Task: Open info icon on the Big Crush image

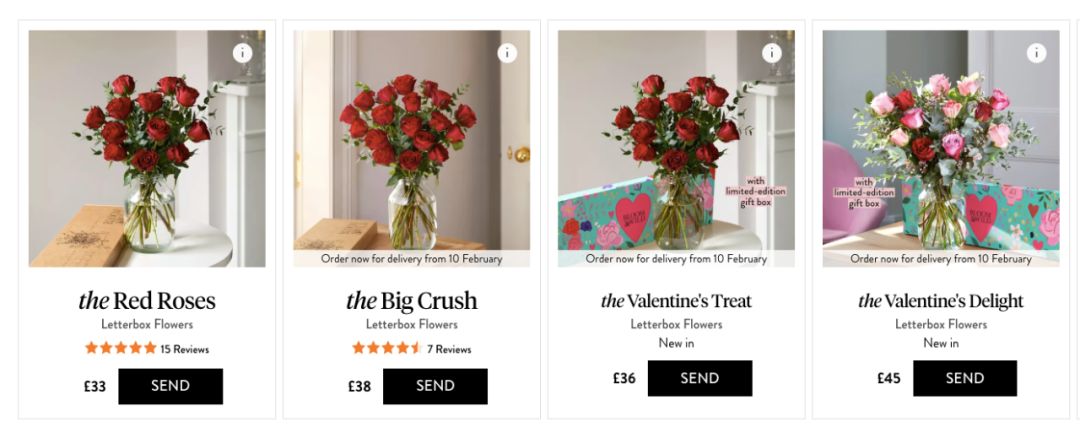Action: pyautogui.click(x=507, y=53)
